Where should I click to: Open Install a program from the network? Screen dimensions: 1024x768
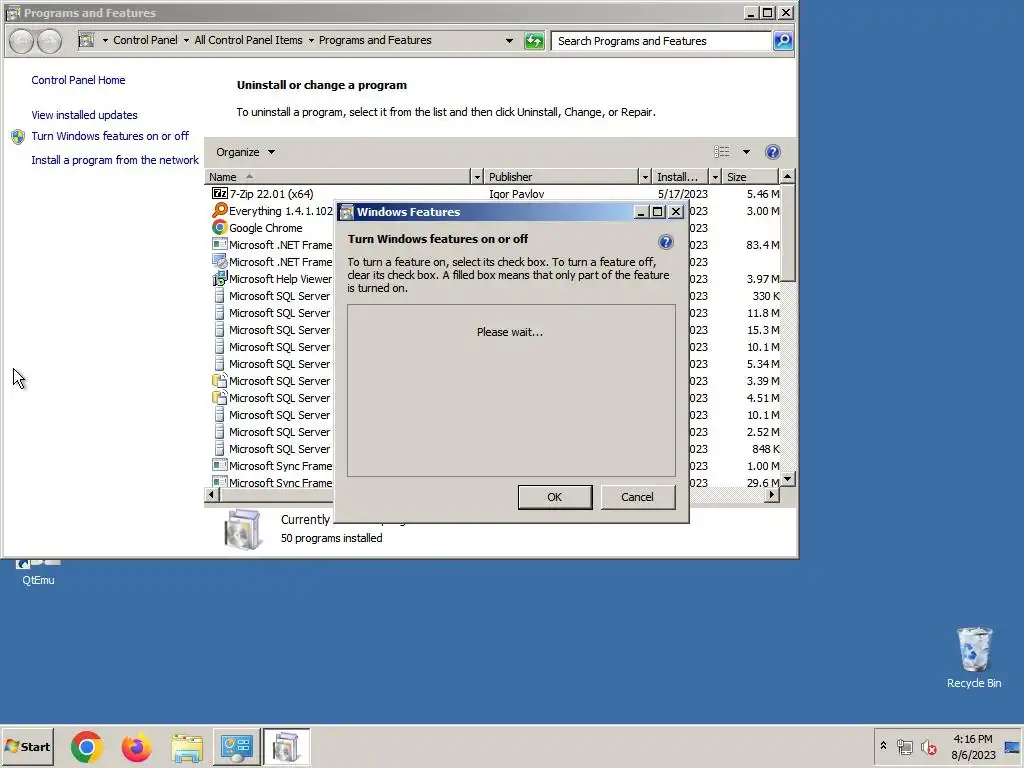[115, 160]
